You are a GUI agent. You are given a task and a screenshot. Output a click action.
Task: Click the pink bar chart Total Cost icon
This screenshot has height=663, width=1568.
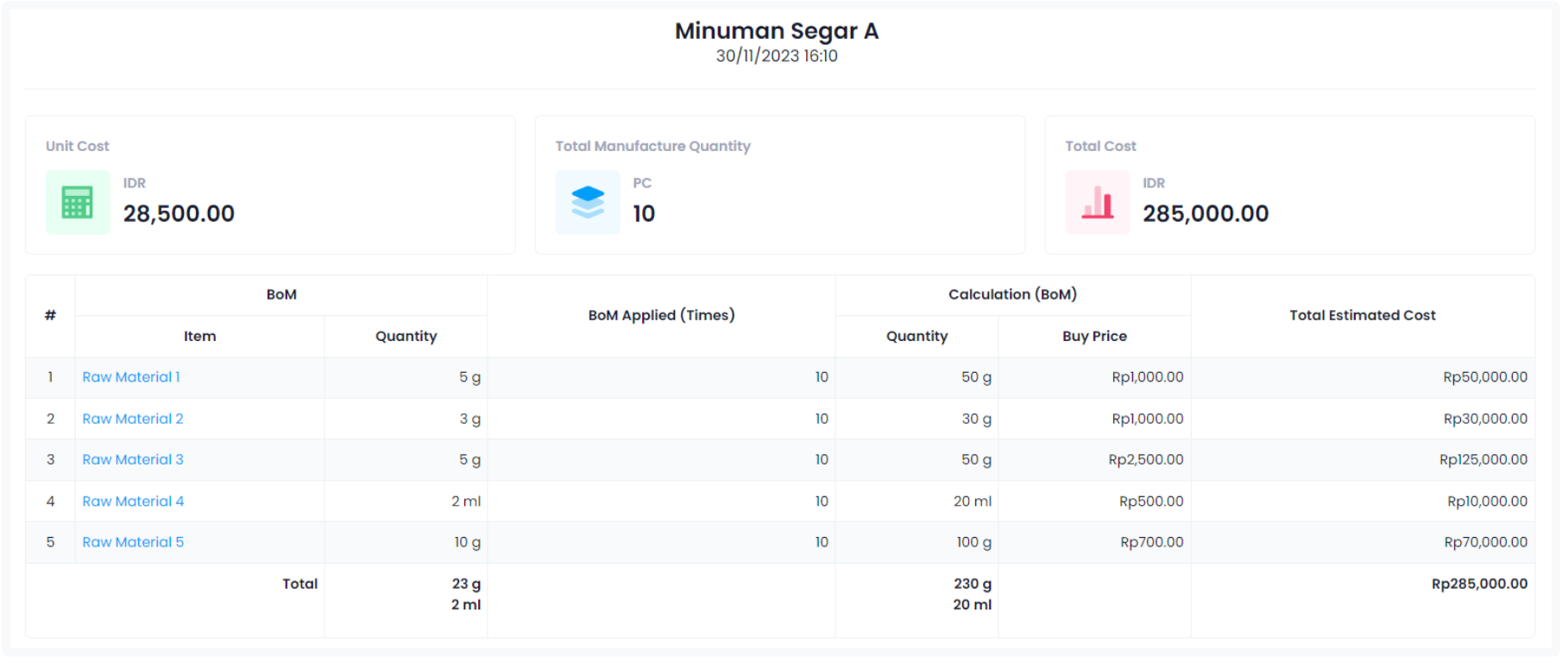click(1097, 203)
